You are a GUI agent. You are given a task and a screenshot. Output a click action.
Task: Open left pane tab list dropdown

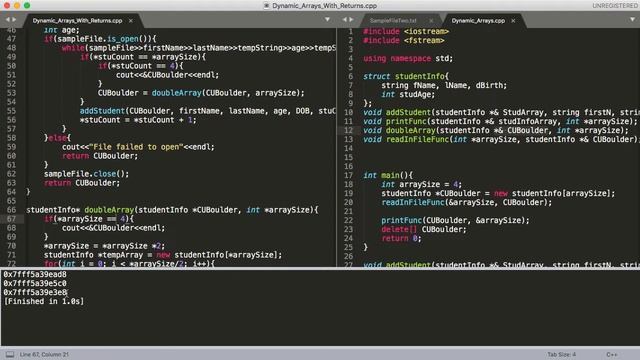click(327, 19)
